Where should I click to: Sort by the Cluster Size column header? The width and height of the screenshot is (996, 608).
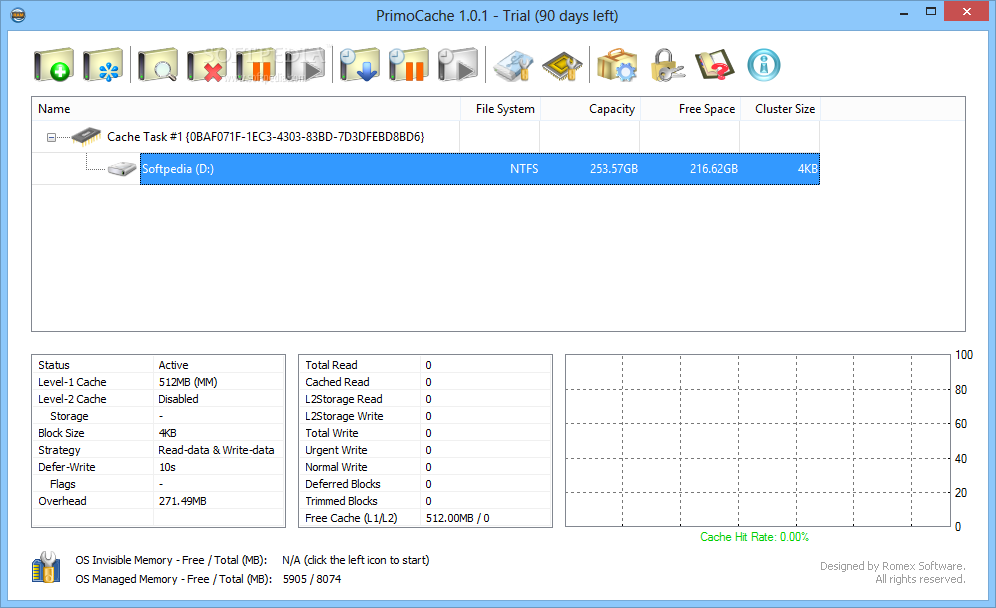pos(780,109)
